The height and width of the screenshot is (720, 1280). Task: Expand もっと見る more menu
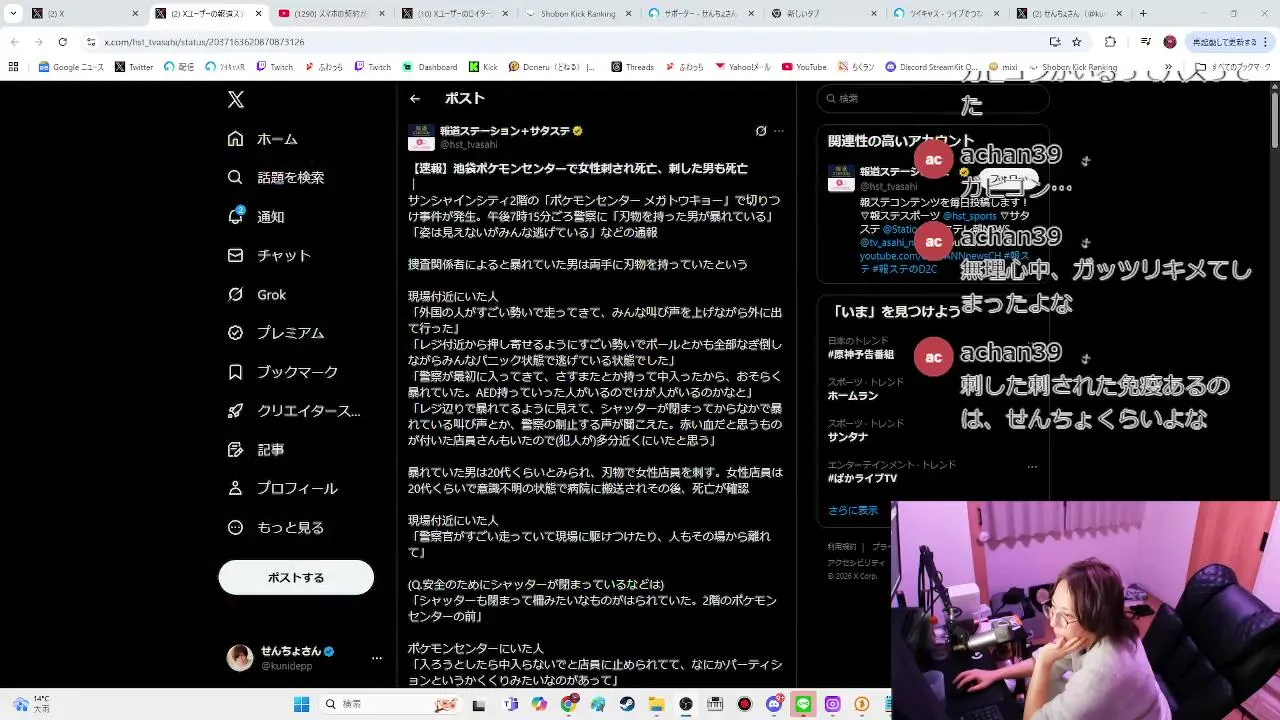tap(276, 527)
